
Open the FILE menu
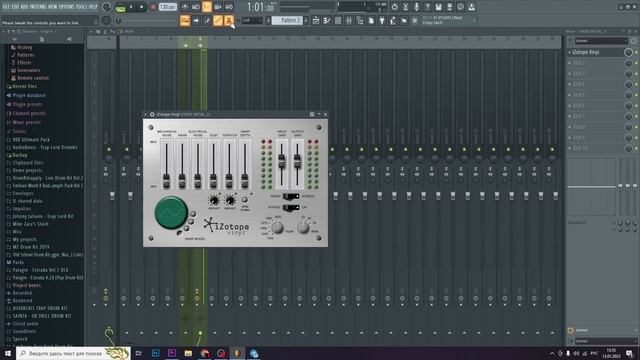tap(6, 7)
